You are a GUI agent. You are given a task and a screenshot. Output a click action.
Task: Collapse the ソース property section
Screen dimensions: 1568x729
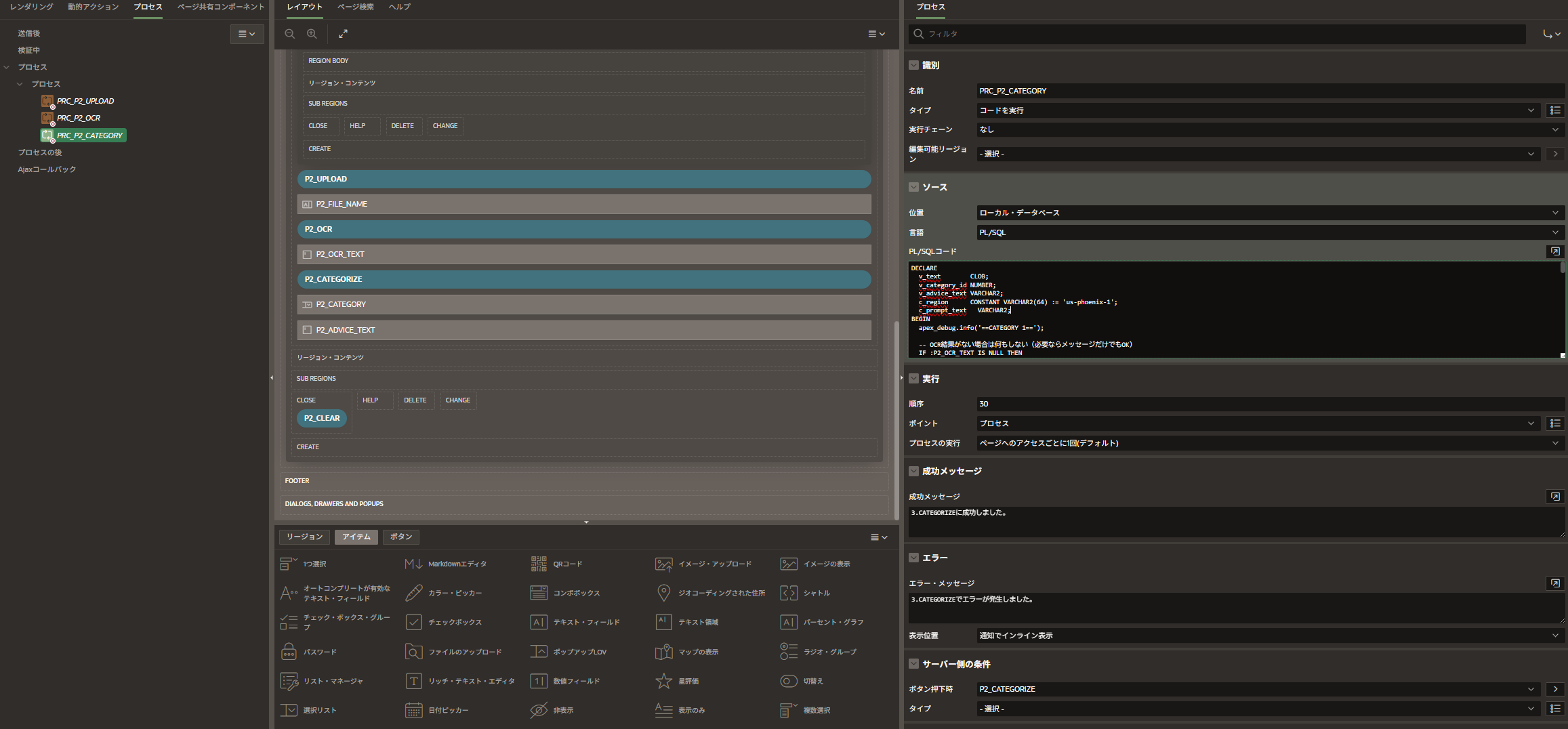[914, 187]
